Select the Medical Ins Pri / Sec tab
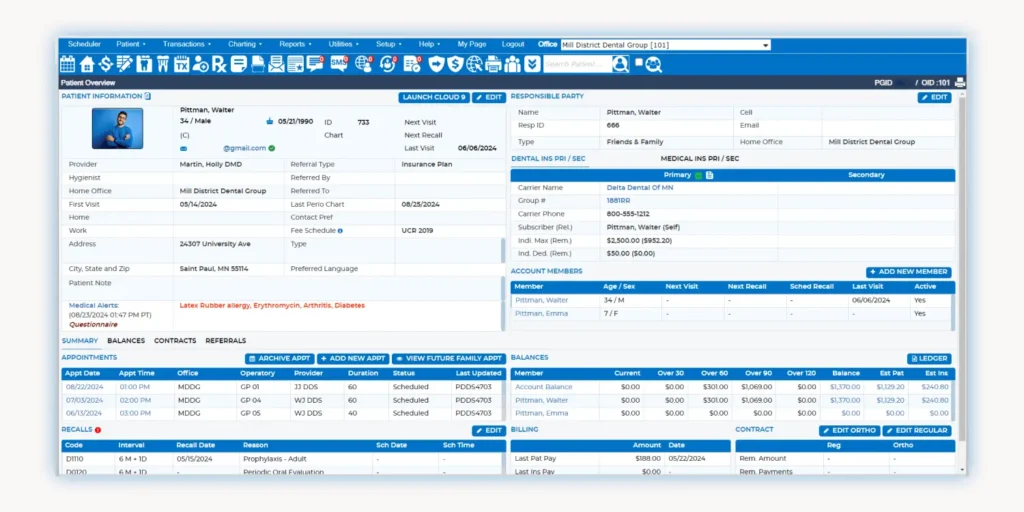The height and width of the screenshot is (512, 1024). (x=699, y=159)
